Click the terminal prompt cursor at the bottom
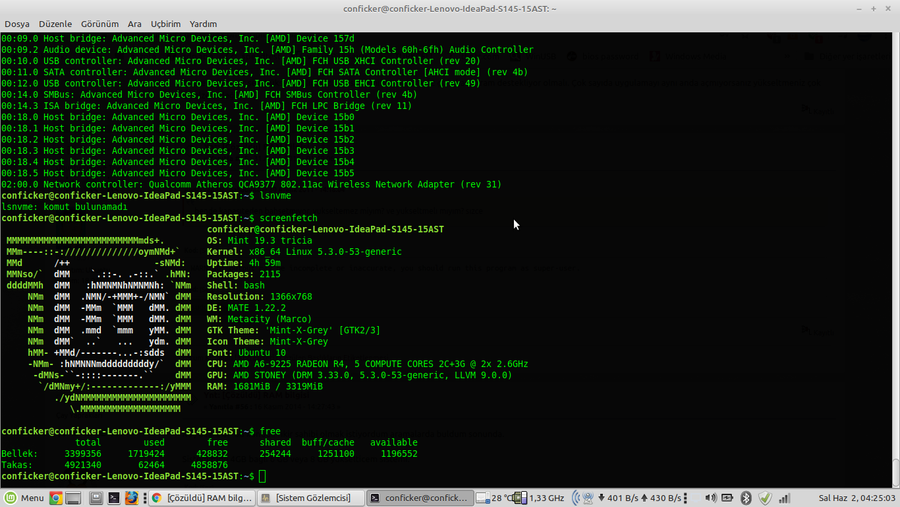 click(262, 476)
